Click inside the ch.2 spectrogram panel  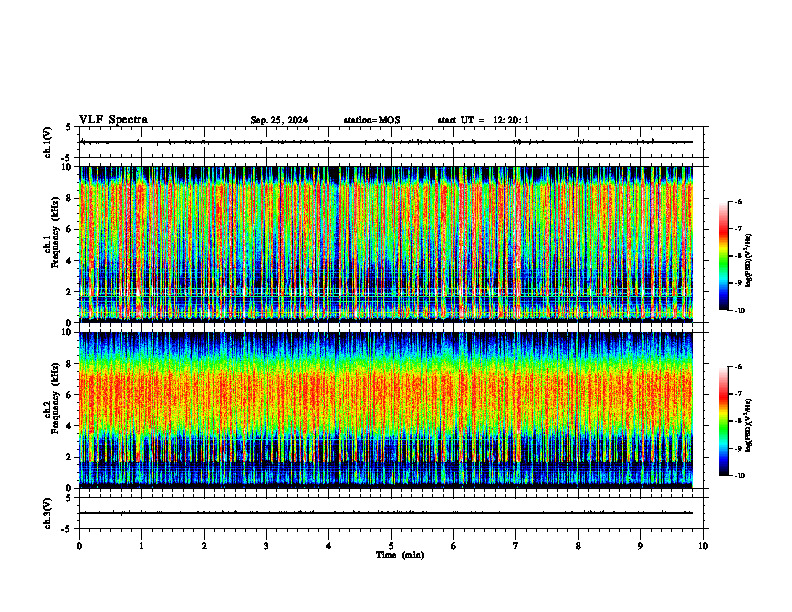[x=386, y=410]
